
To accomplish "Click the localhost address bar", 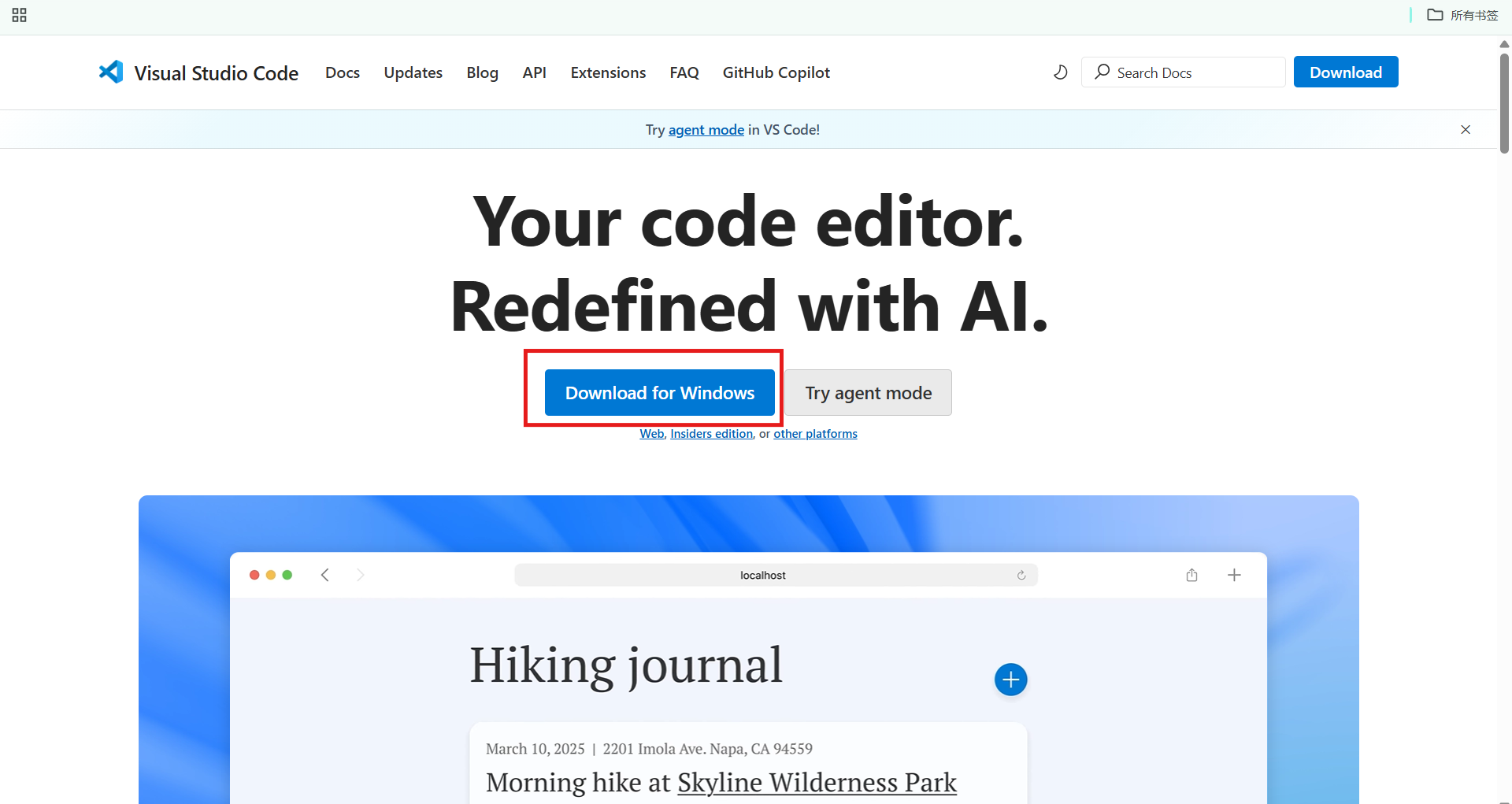I will click(x=776, y=575).
